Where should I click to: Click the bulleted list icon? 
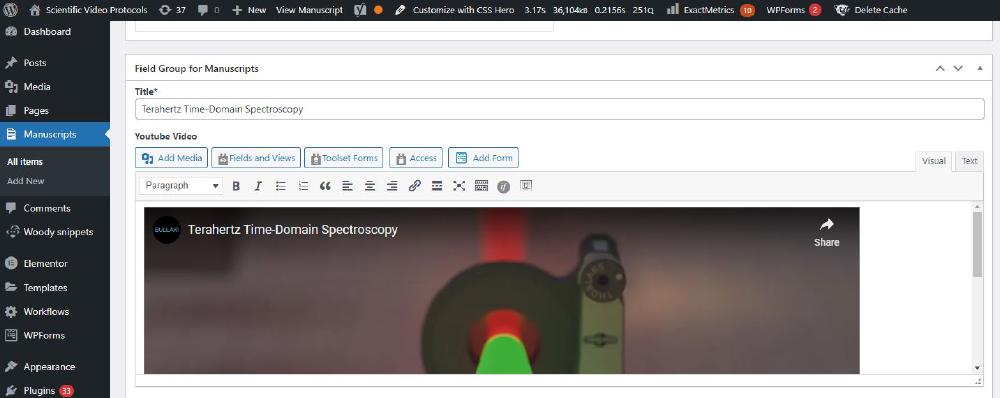(281, 186)
